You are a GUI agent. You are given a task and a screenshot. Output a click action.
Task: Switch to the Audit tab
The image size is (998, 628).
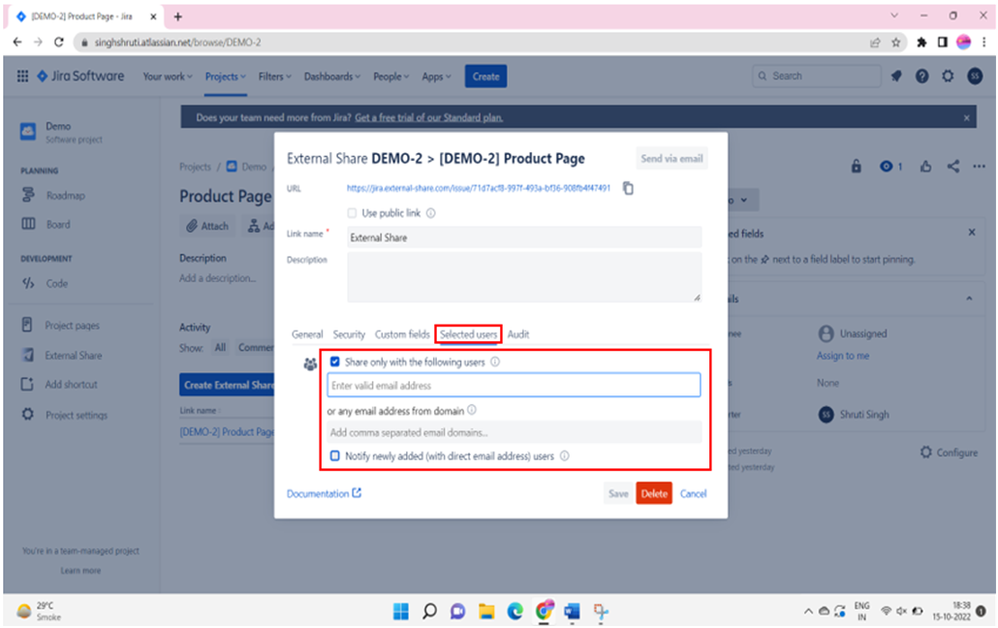pos(518,335)
